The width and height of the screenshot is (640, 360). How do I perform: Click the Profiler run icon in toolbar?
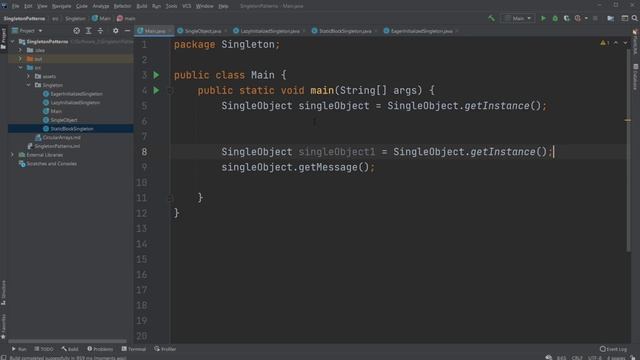578,18
